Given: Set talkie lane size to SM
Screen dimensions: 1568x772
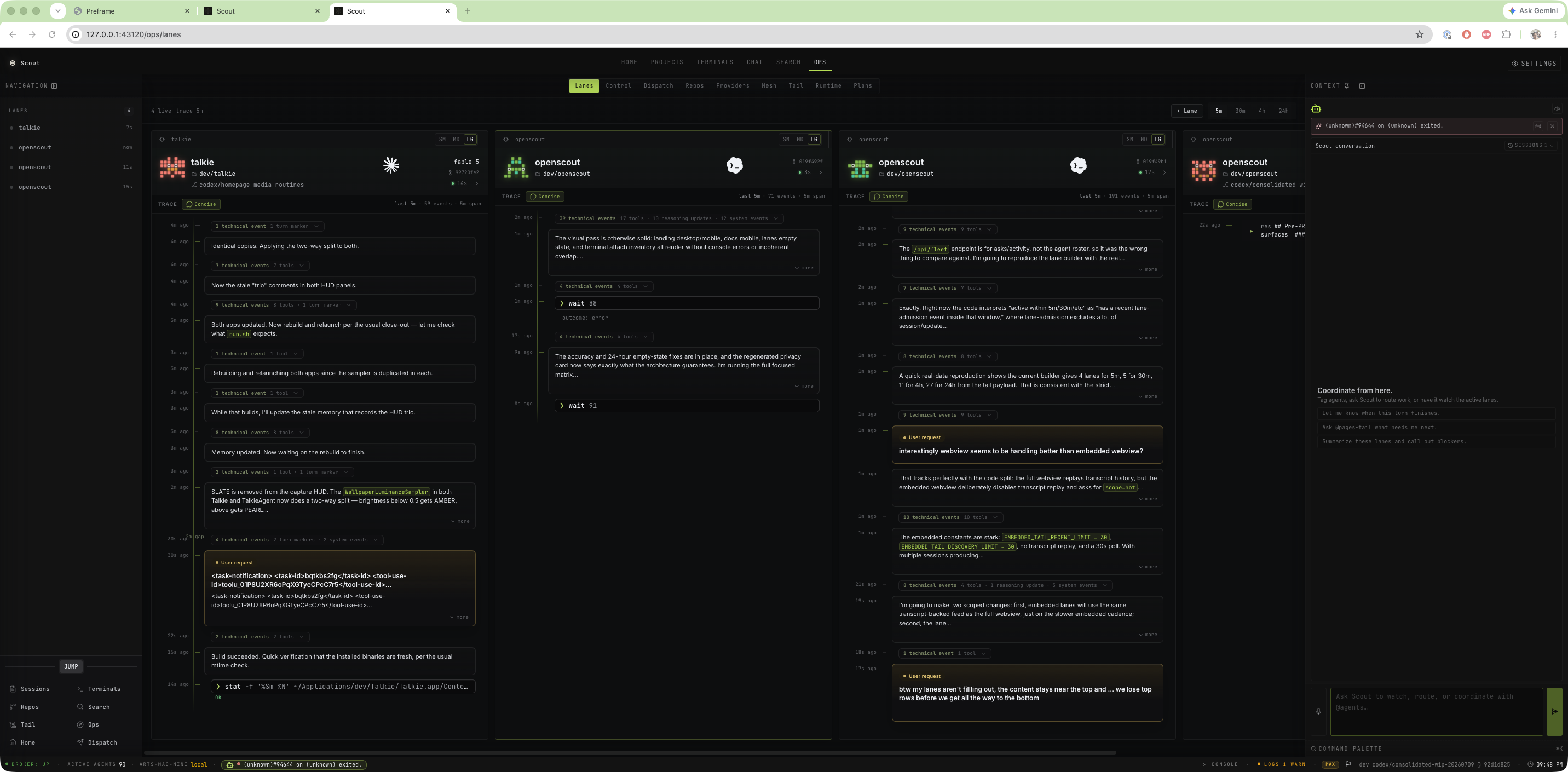Looking at the screenshot, I should [x=442, y=140].
